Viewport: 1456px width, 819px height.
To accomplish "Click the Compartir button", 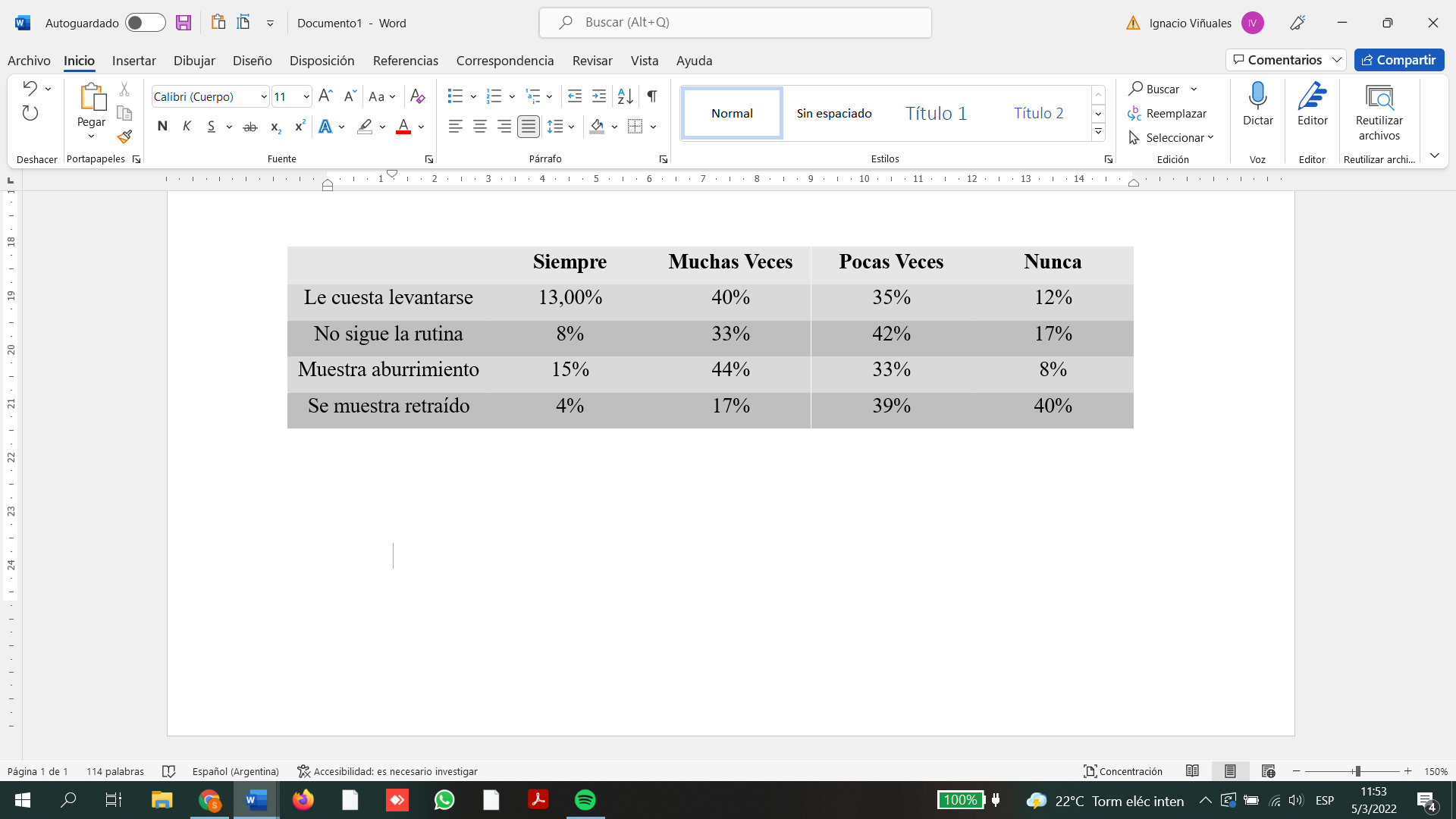I will 1399,60.
